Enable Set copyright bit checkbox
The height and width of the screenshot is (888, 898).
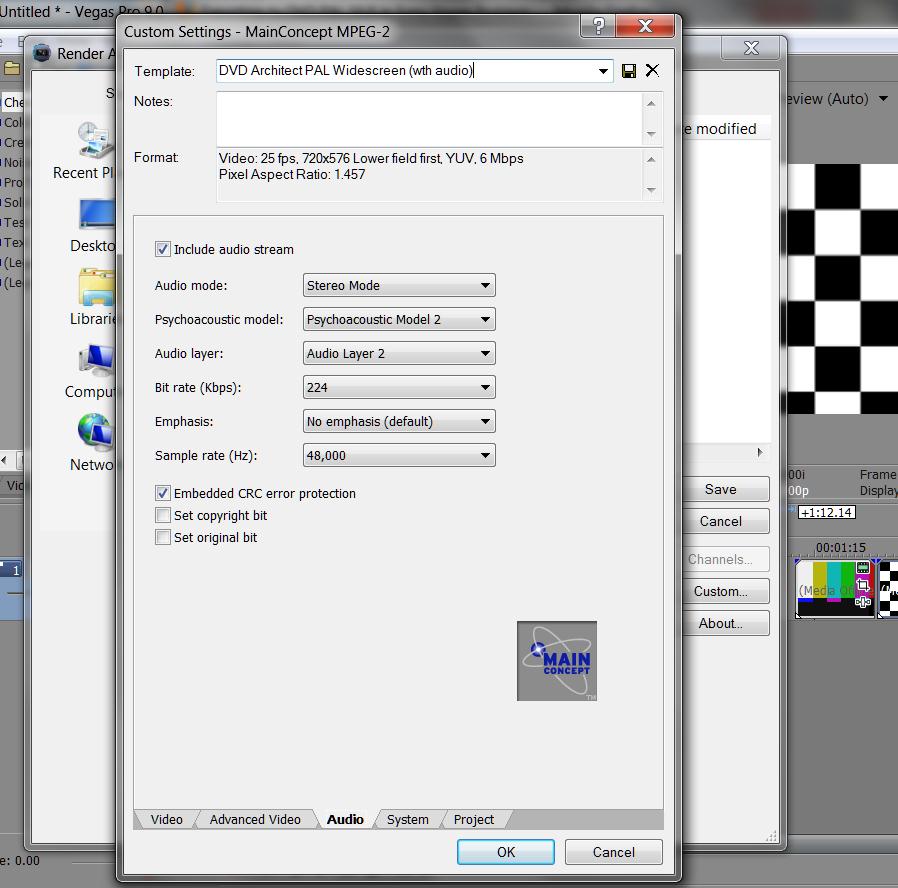[x=163, y=515]
